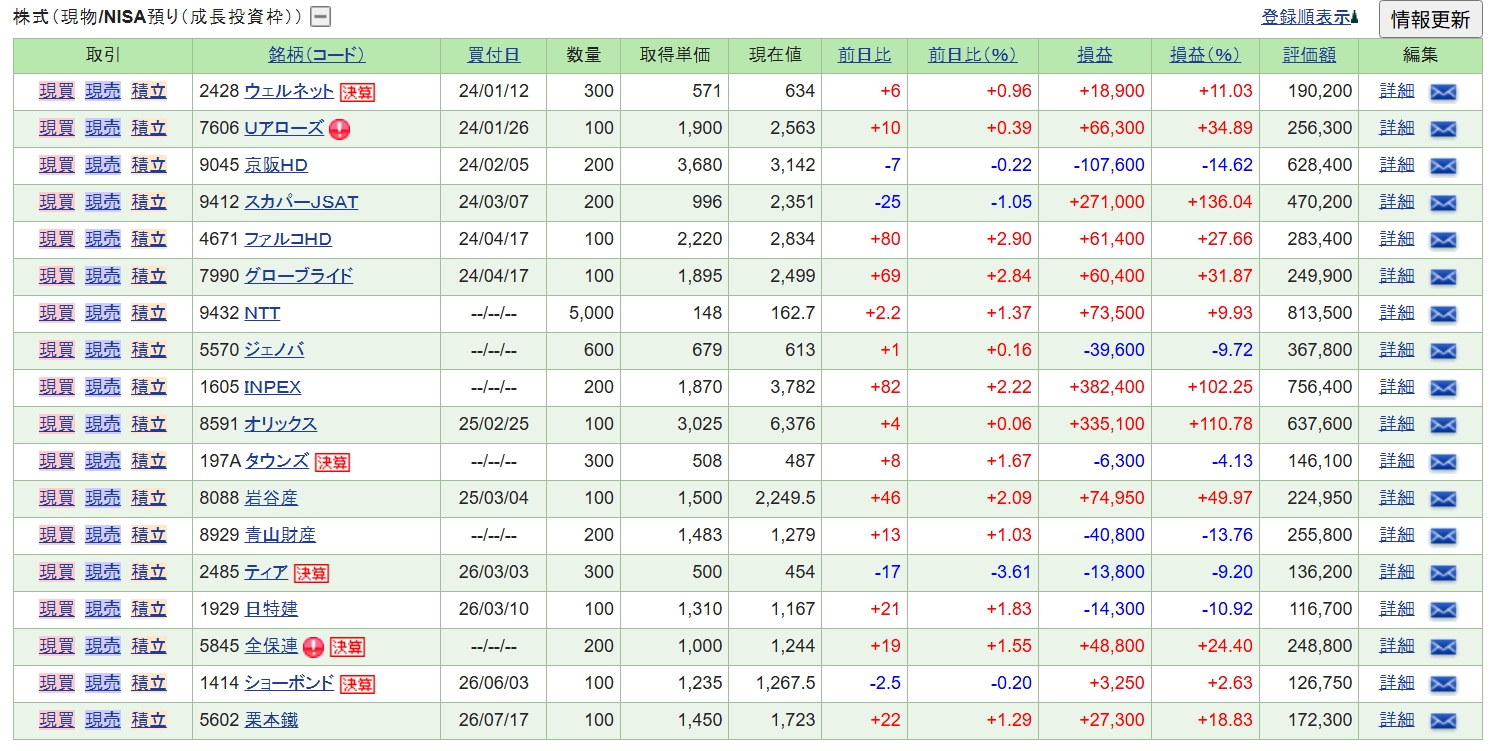Open the 京阪HD stock link
Viewport: 1500px width, 751px height.
276,165
